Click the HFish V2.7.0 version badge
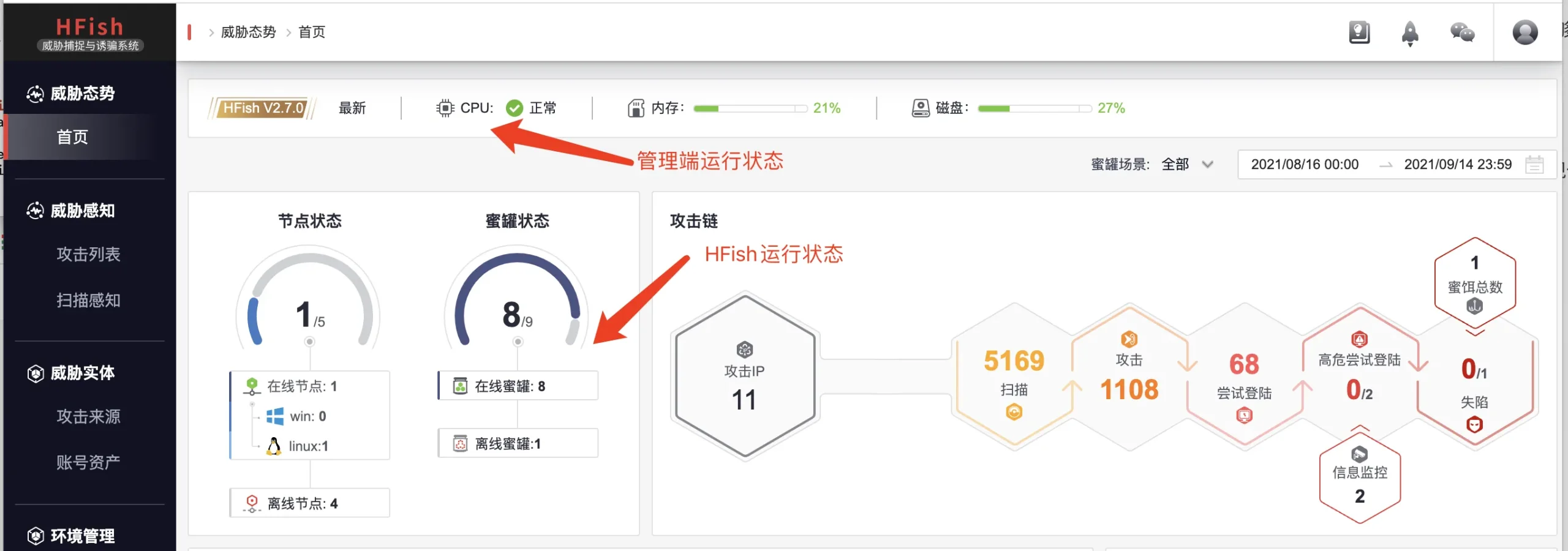Image resolution: width=1568 pixels, height=551 pixels. pyautogui.click(x=263, y=108)
